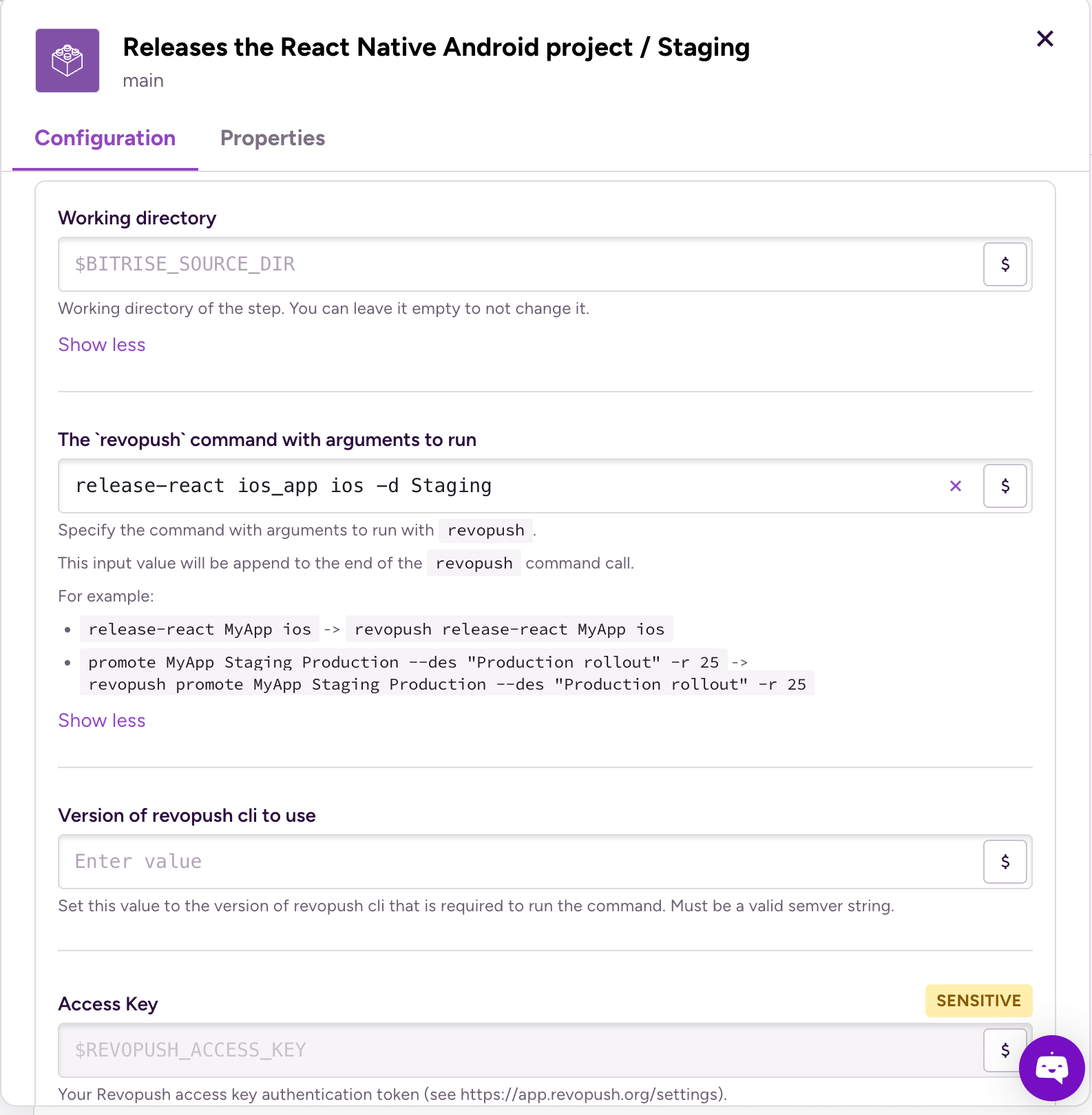Click the purple step cube icon
This screenshot has height=1115, width=1092.
[67, 61]
